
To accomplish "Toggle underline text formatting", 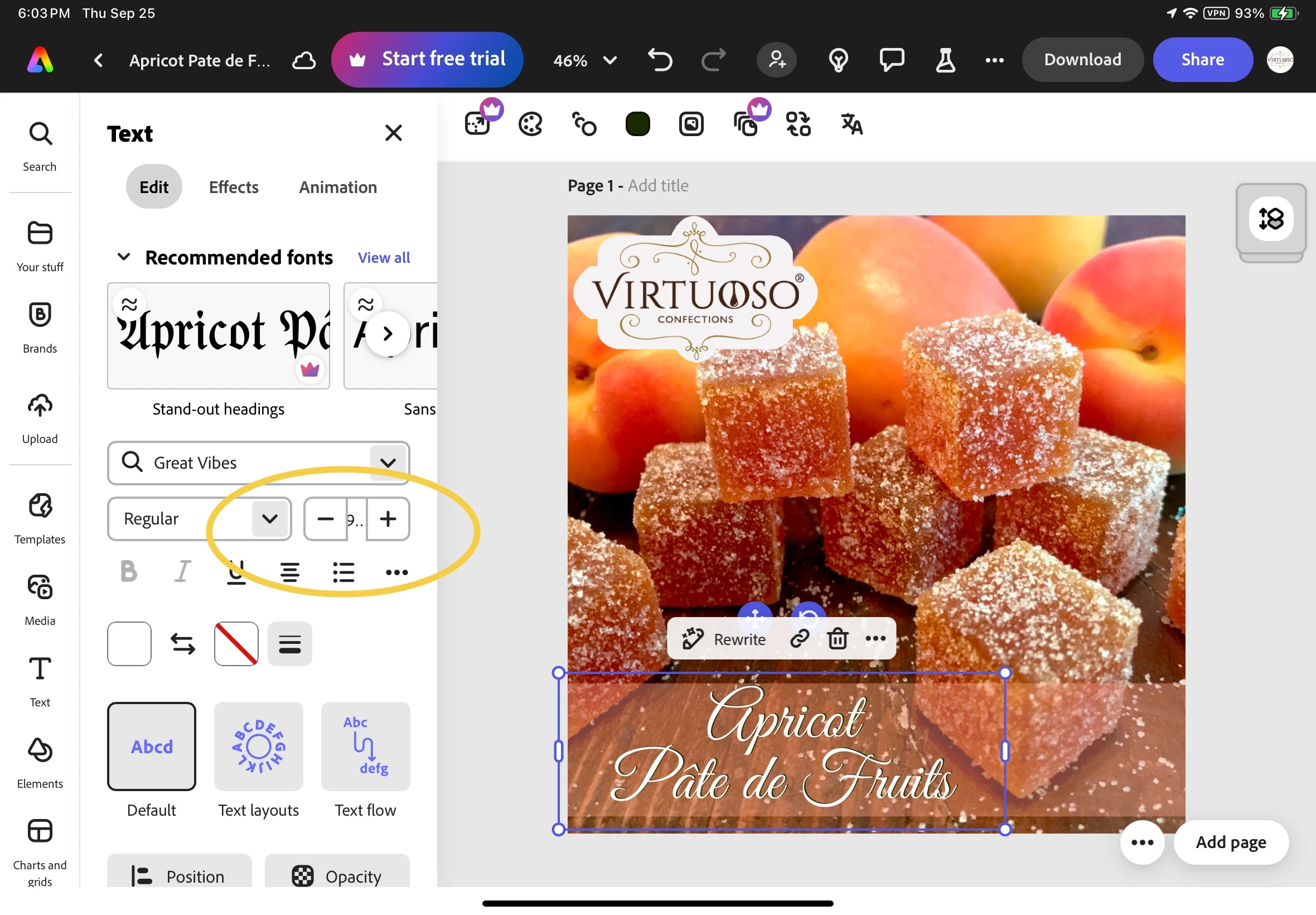I will (236, 571).
